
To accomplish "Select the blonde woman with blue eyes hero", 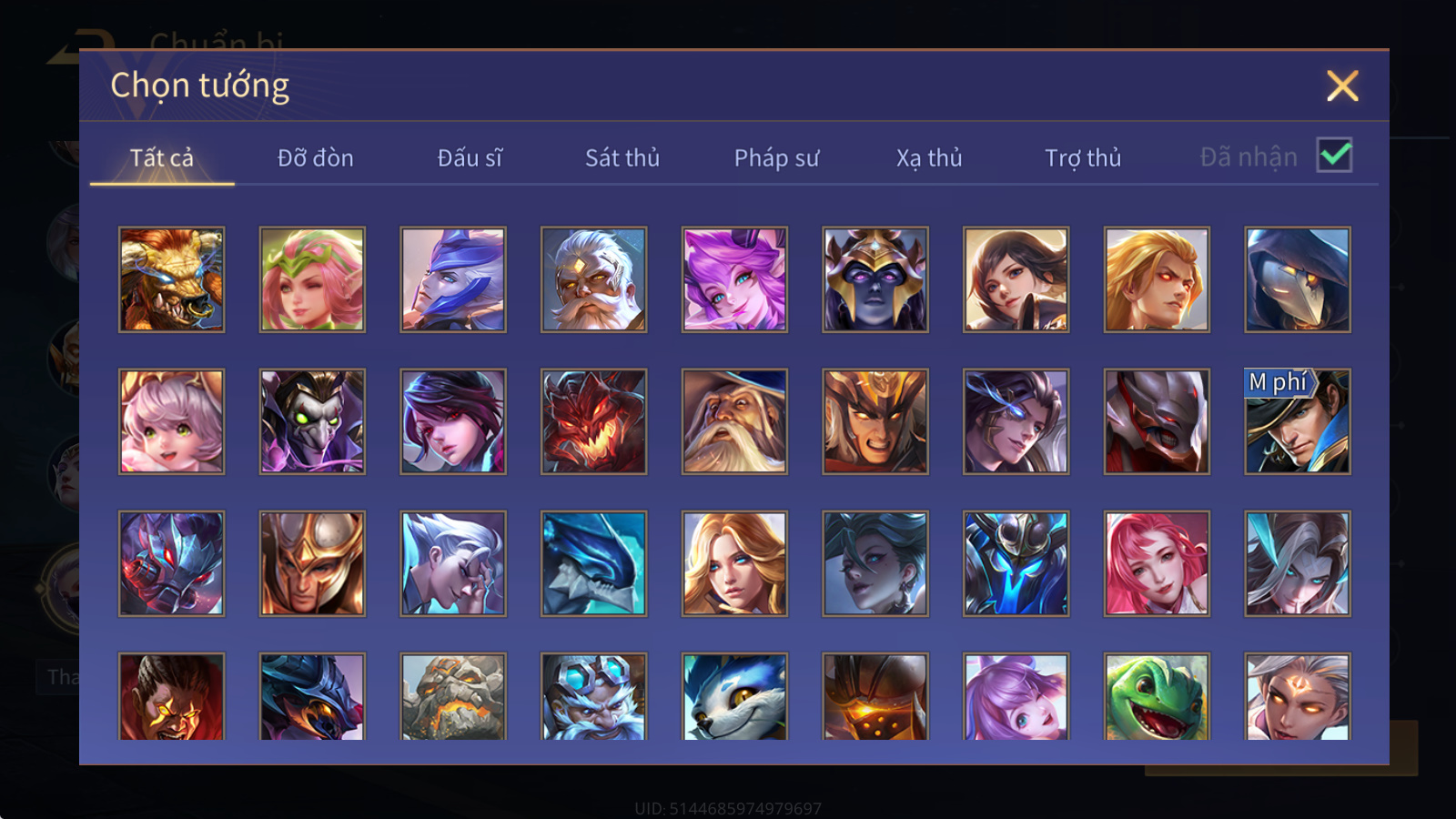I will coord(734,563).
